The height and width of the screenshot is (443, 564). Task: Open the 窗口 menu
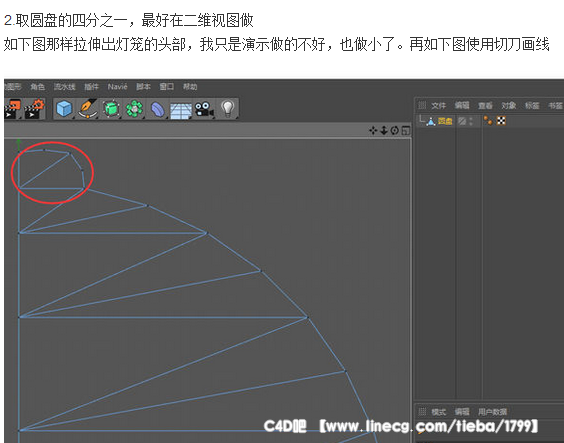167,87
